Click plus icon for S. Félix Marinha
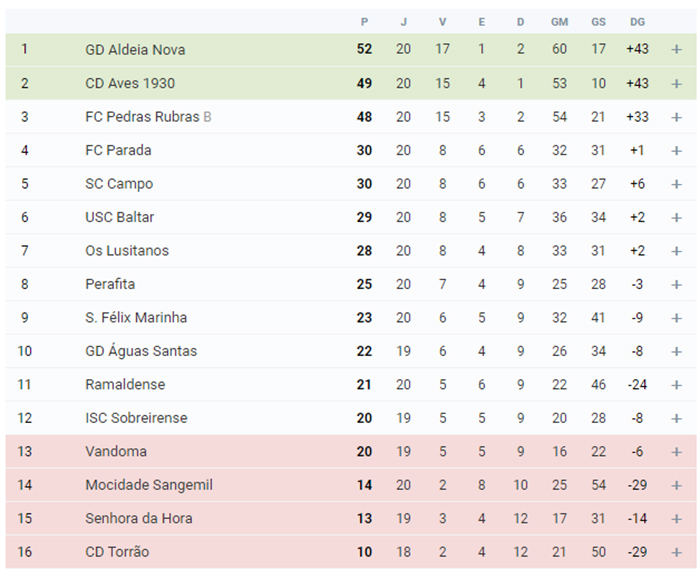The width and height of the screenshot is (700, 579). pyautogui.click(x=676, y=318)
